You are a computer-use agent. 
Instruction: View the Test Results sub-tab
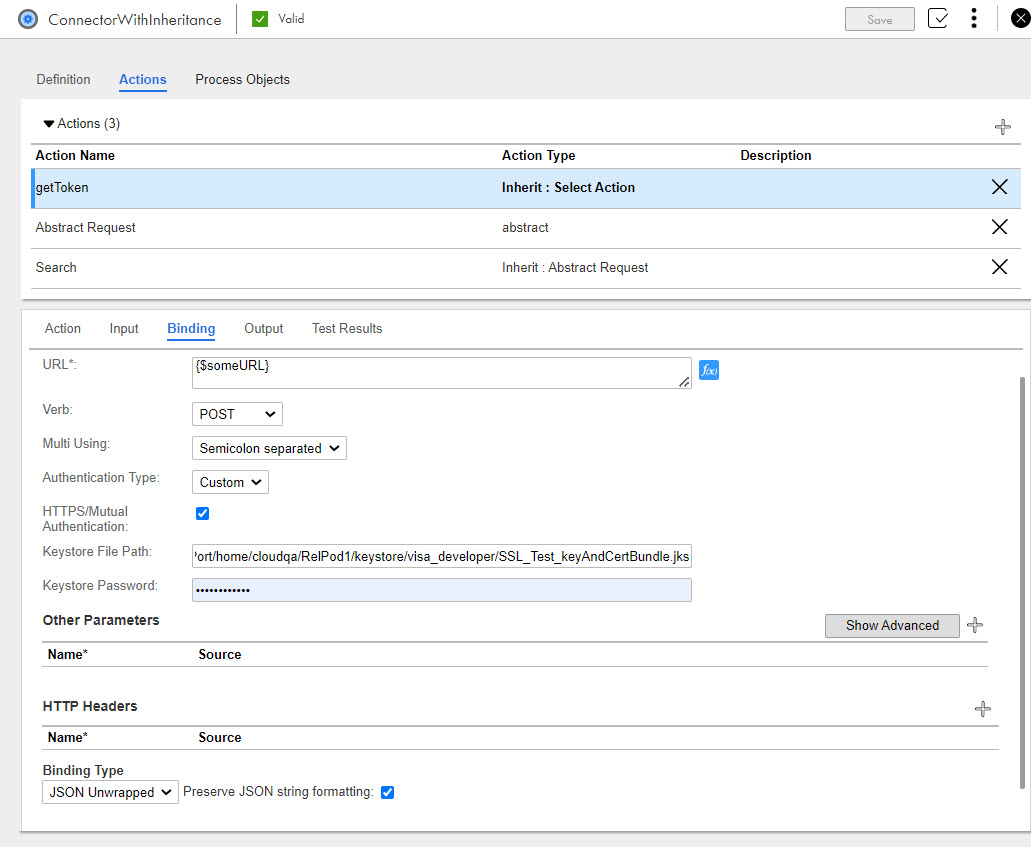pyautogui.click(x=347, y=329)
